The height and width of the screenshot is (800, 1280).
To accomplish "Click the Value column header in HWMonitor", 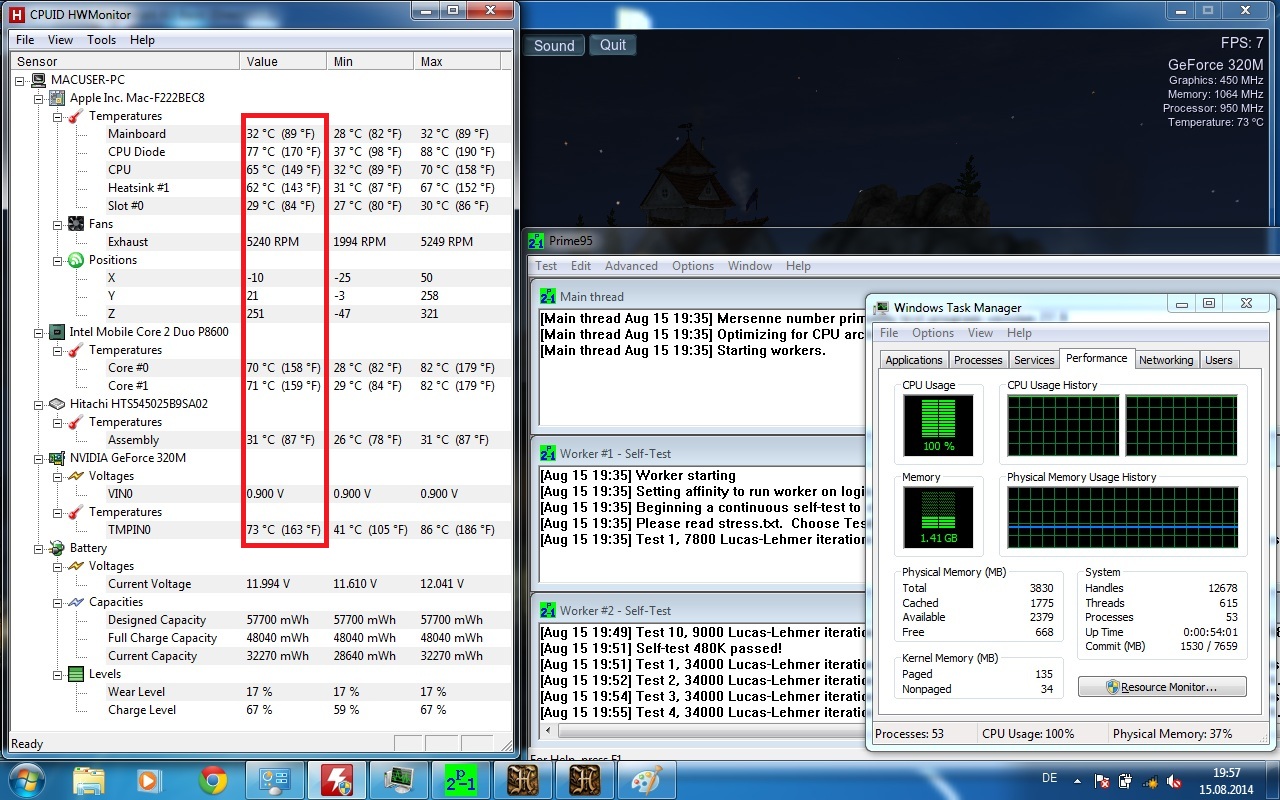I will 282,62.
